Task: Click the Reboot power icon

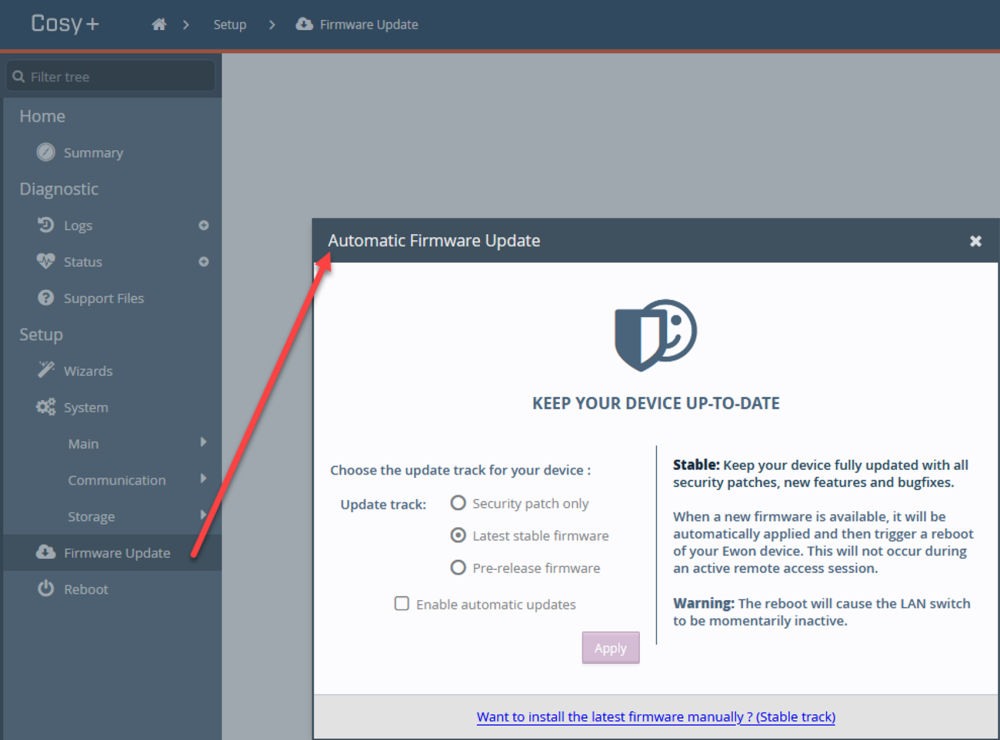Action: click(46, 589)
